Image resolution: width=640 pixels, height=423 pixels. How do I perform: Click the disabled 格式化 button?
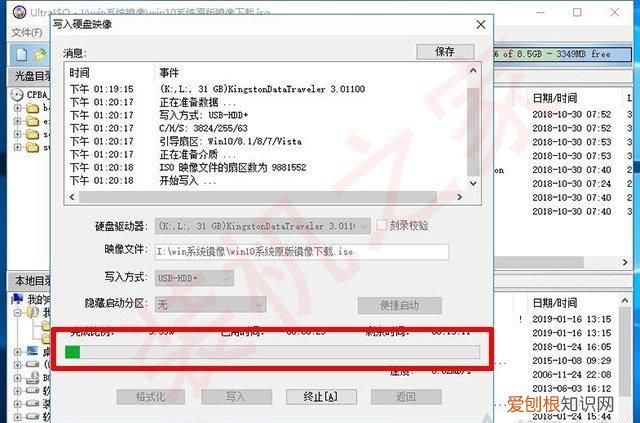point(151,396)
